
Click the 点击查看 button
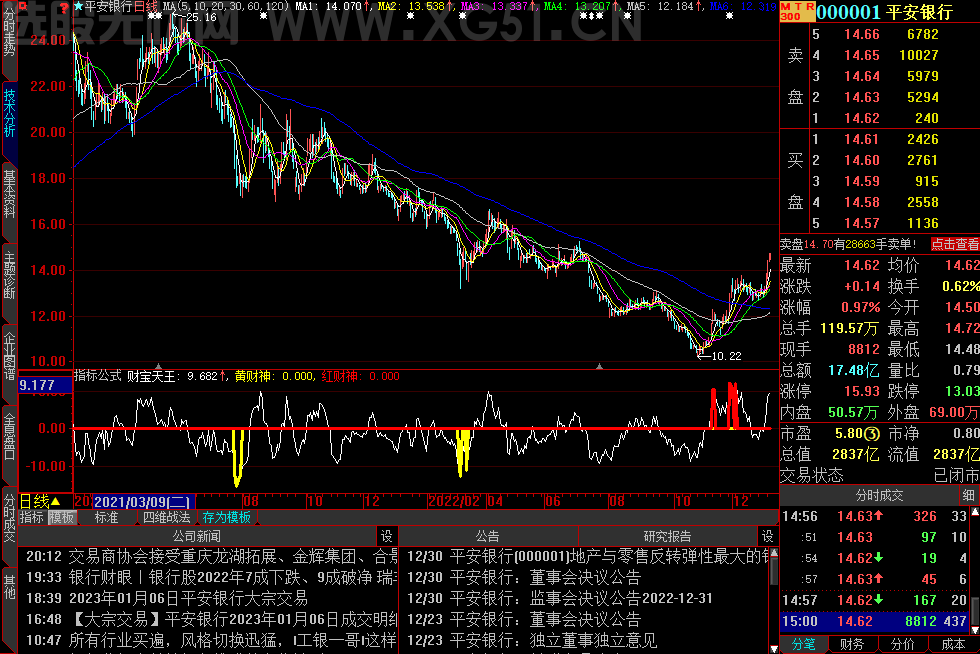point(955,244)
